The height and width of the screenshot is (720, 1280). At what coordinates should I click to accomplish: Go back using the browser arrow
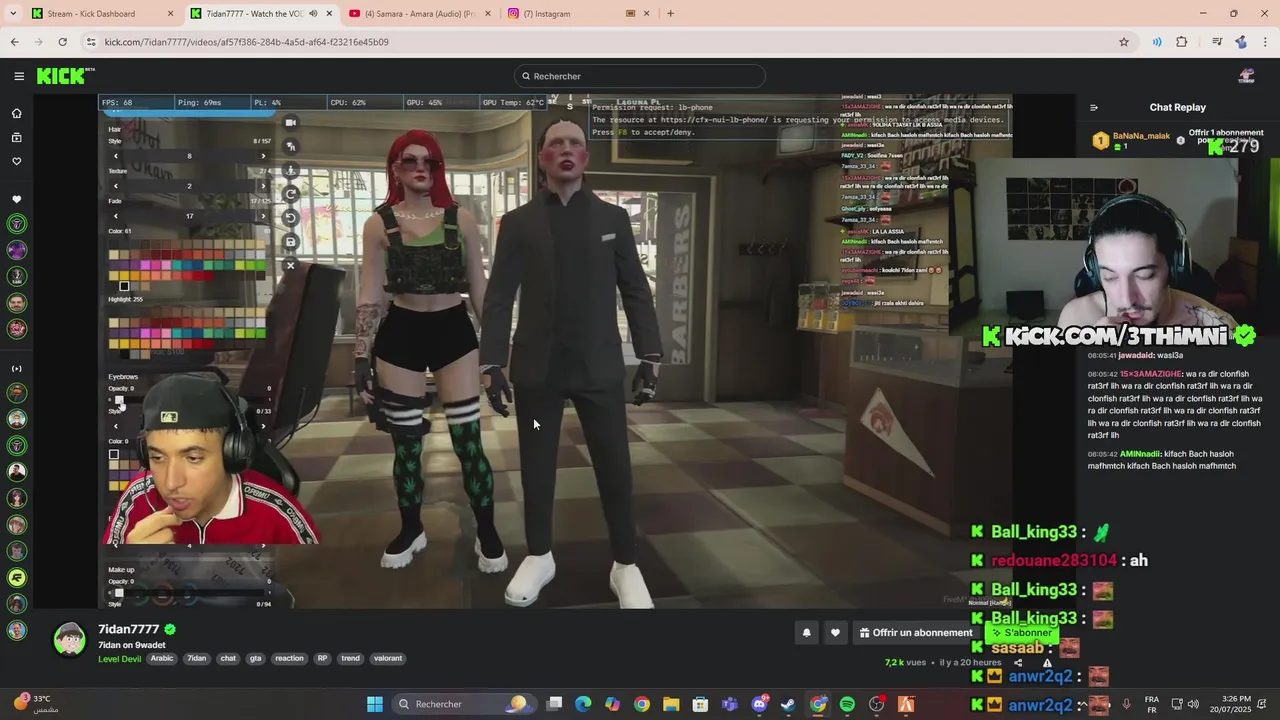click(x=15, y=42)
